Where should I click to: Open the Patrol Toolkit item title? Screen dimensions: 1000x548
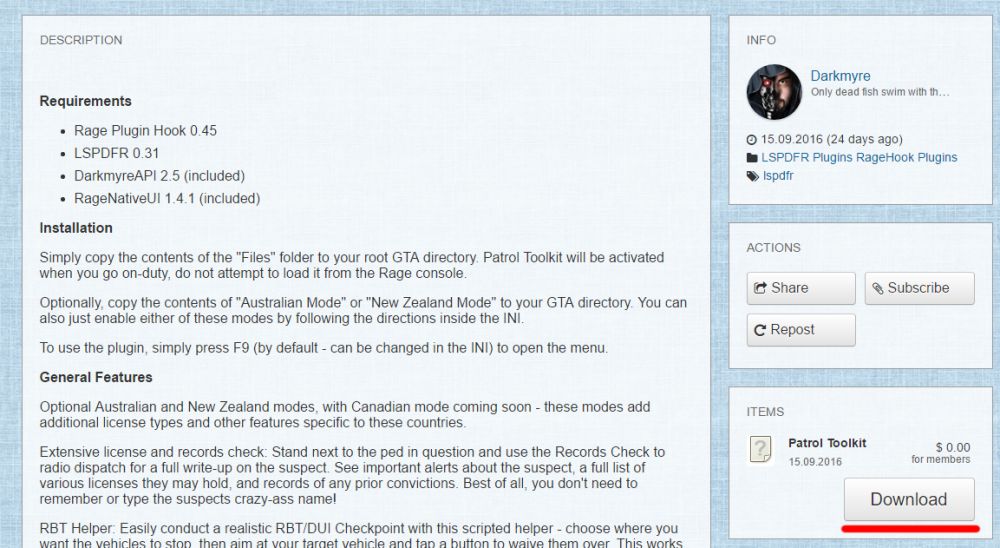click(827, 443)
